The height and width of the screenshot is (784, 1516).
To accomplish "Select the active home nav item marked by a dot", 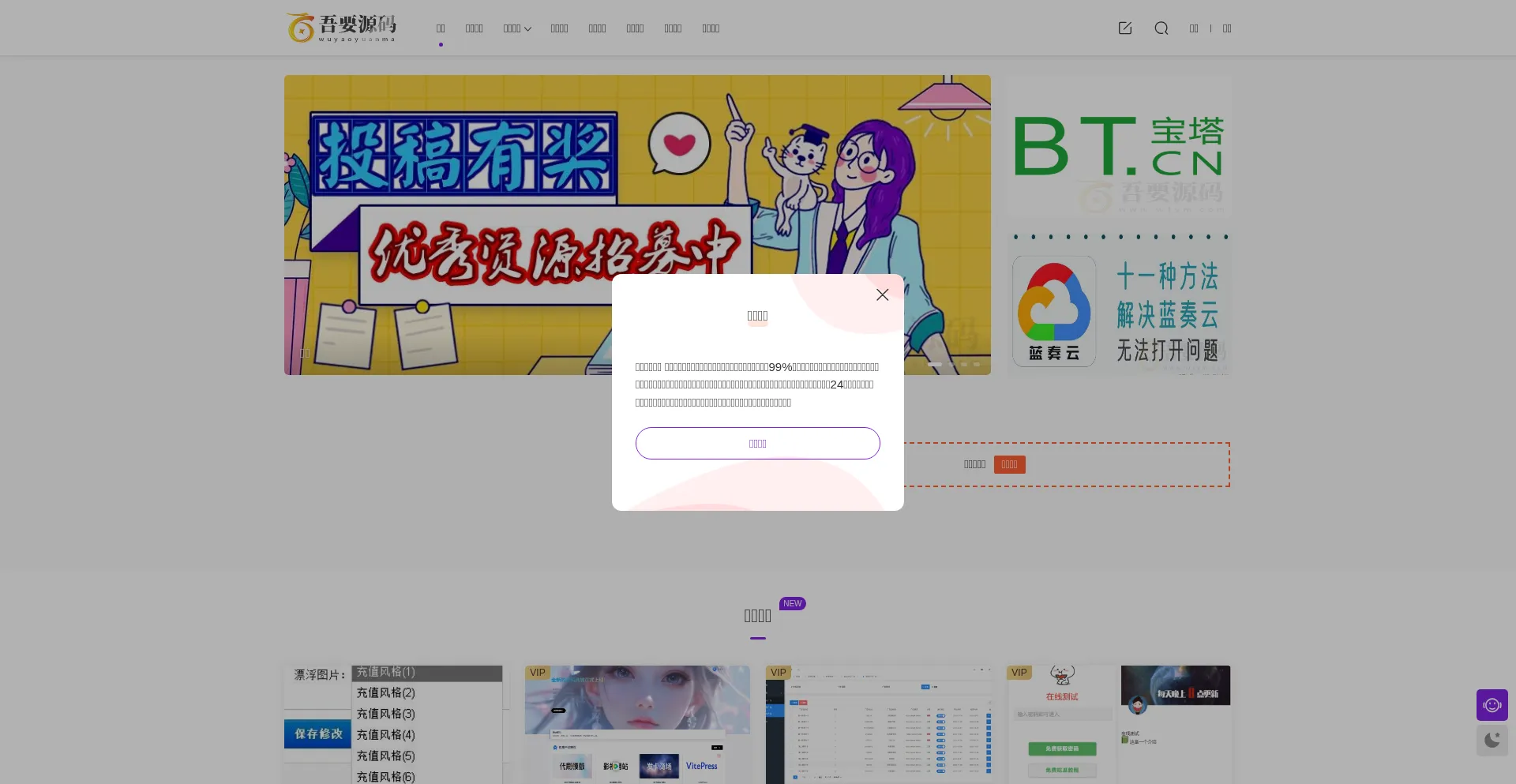I will pos(441,28).
